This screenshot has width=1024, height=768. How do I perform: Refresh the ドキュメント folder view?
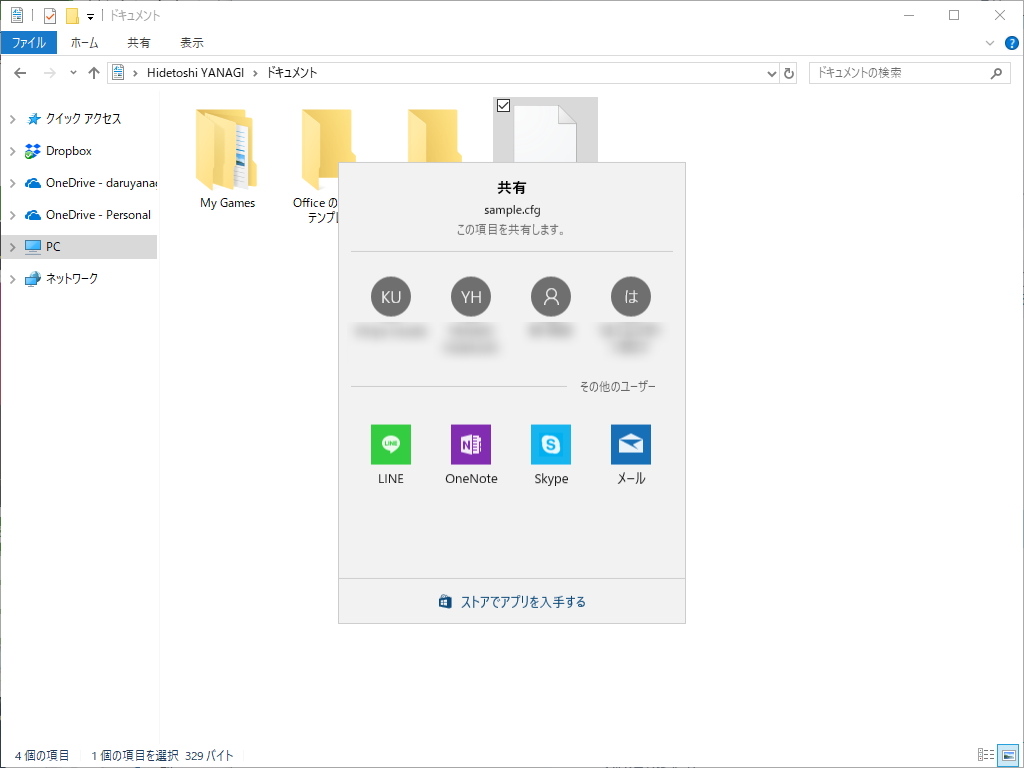(x=790, y=72)
